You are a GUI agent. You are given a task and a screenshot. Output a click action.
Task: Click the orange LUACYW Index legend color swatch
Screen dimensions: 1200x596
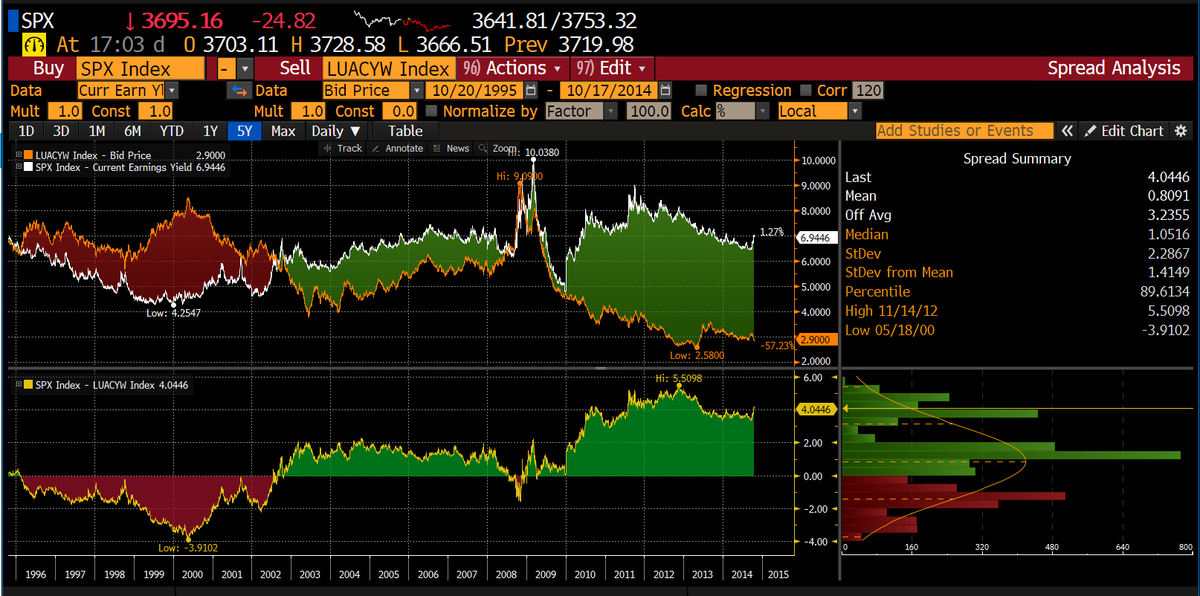point(27,156)
